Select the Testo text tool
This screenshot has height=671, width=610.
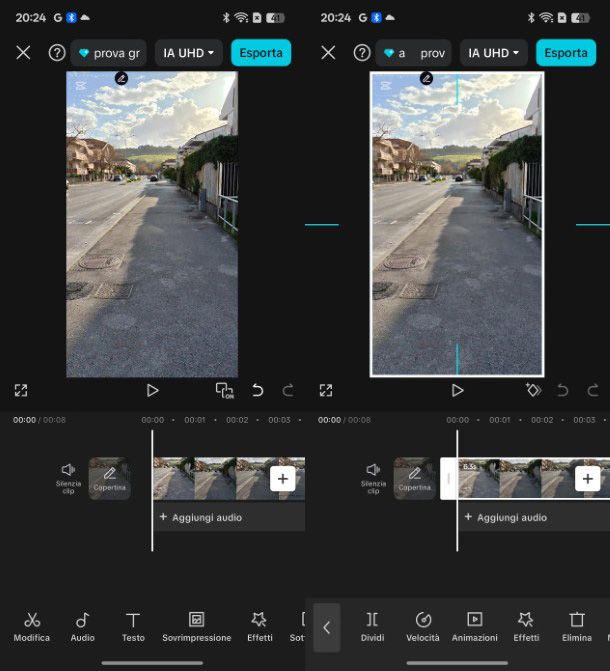point(133,627)
